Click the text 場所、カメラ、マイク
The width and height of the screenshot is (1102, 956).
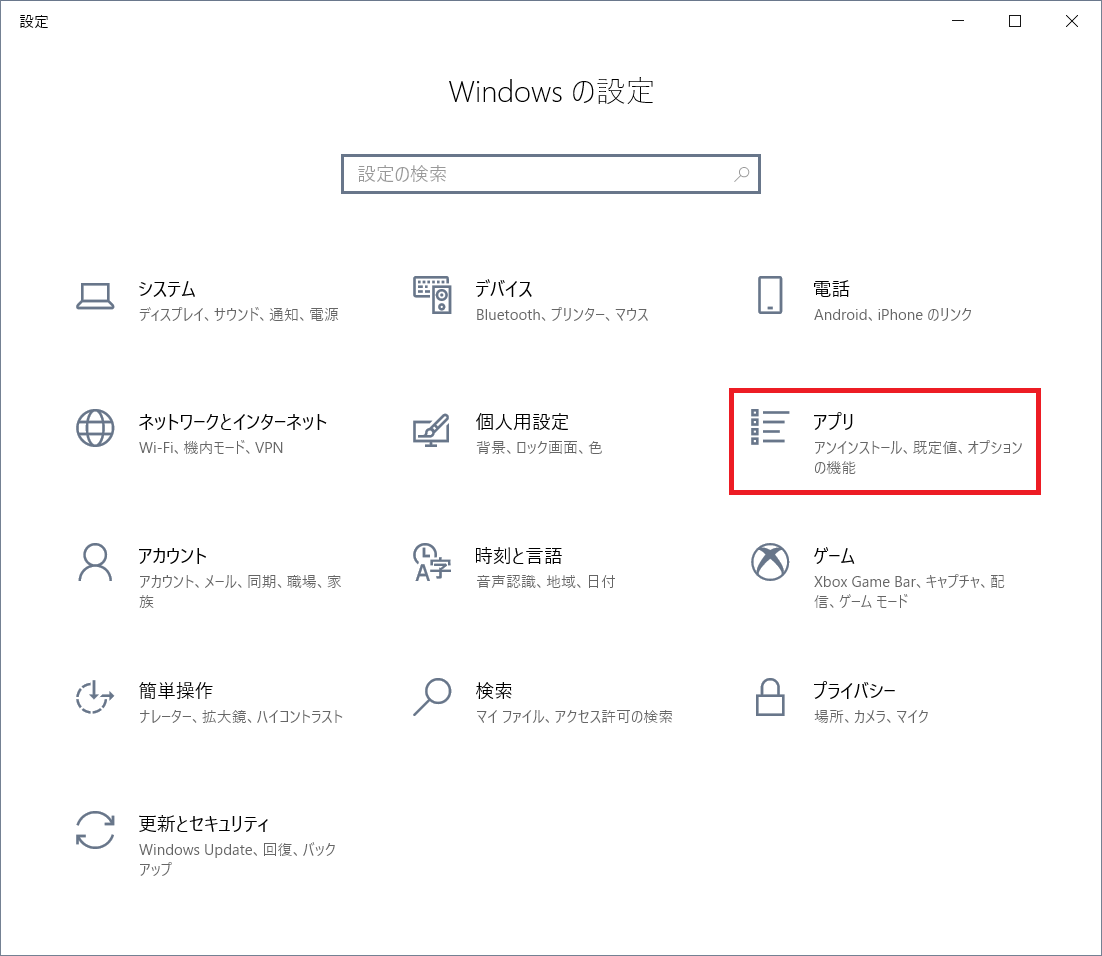[871, 717]
